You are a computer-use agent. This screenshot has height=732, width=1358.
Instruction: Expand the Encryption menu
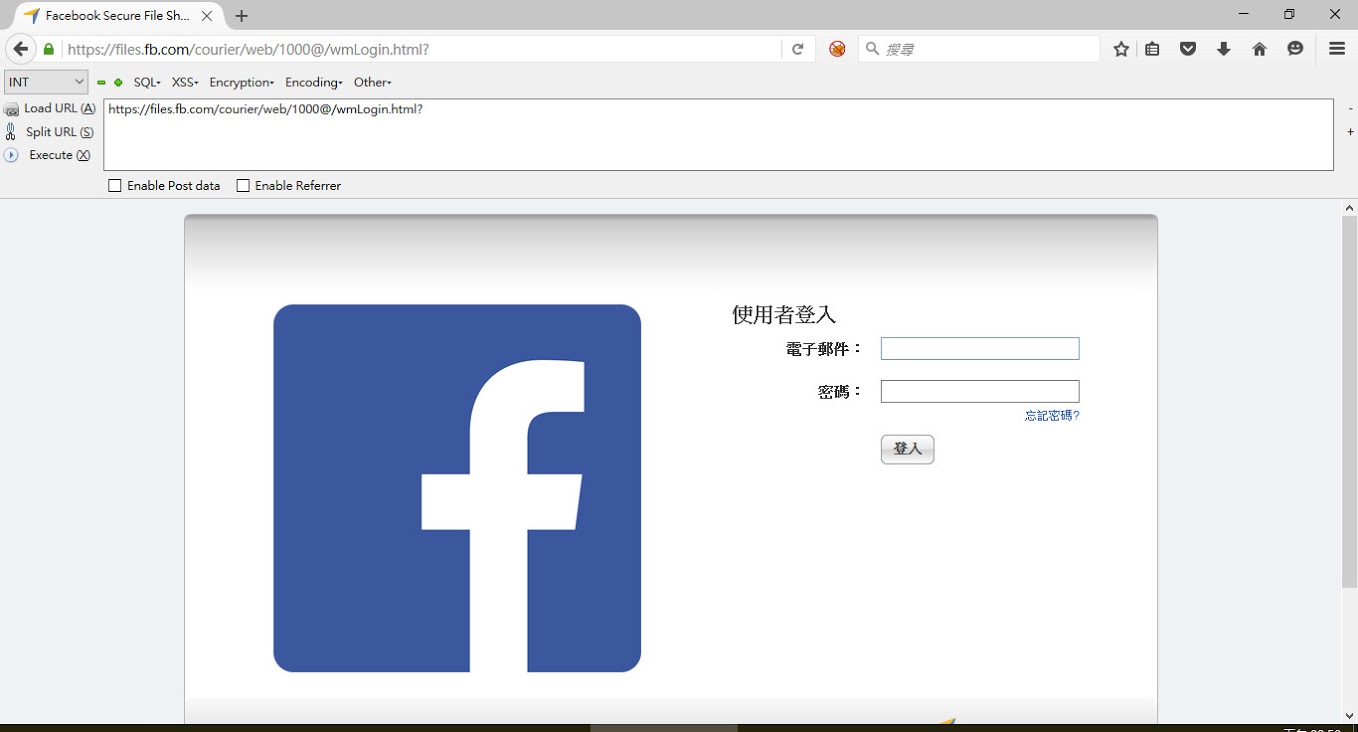pos(241,82)
